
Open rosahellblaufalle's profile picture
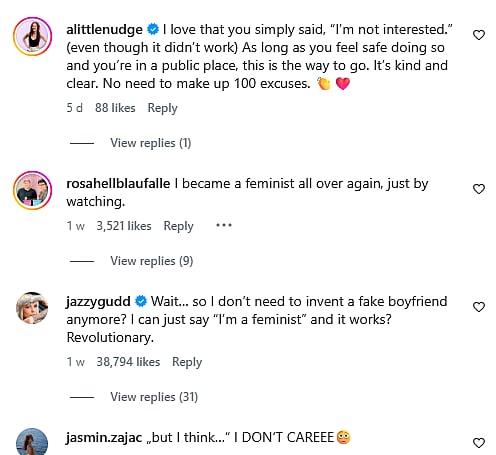tap(32, 190)
